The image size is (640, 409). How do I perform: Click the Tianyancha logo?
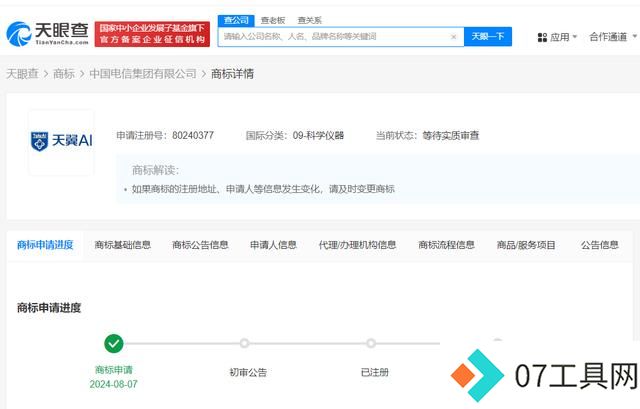[47, 33]
